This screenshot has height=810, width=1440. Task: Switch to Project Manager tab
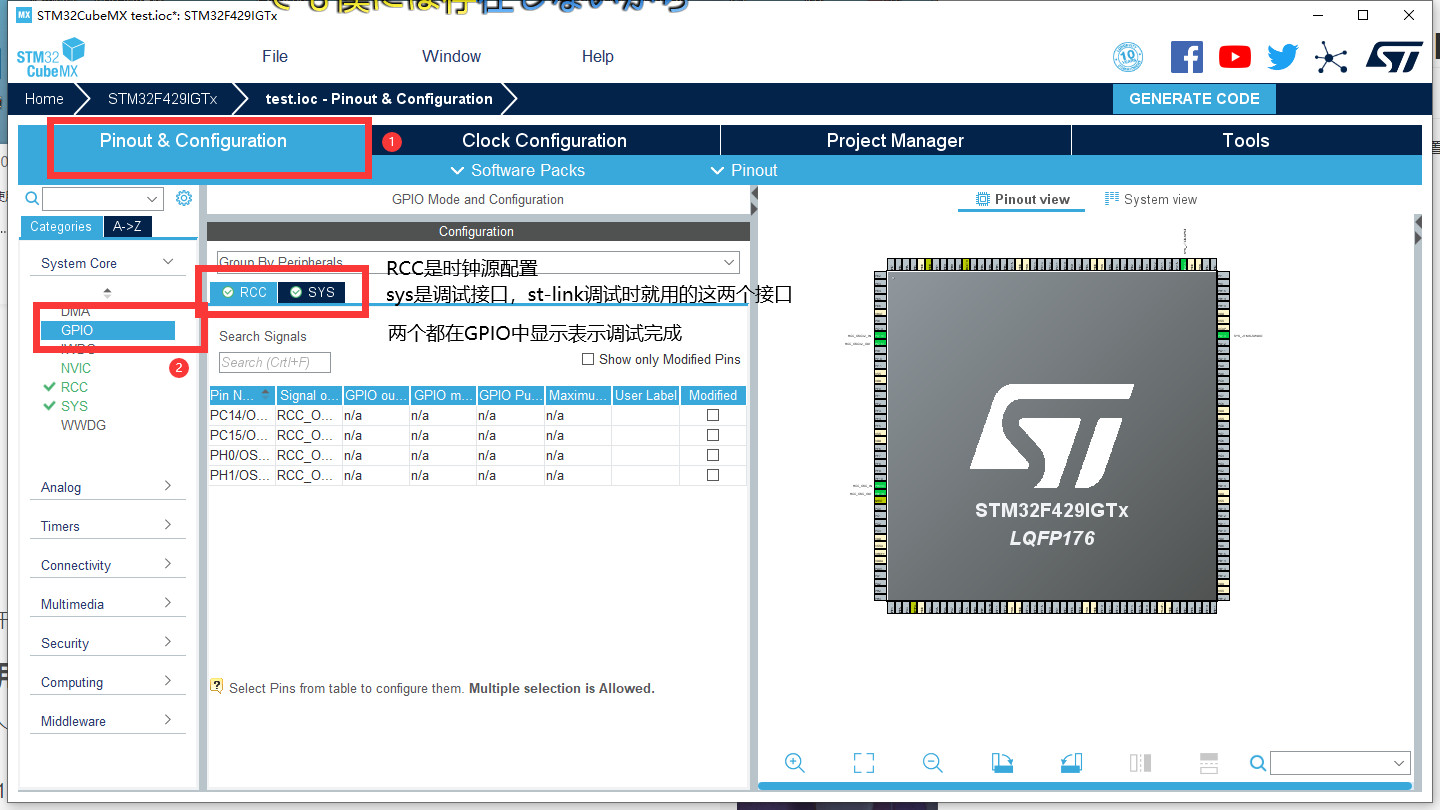coord(895,140)
